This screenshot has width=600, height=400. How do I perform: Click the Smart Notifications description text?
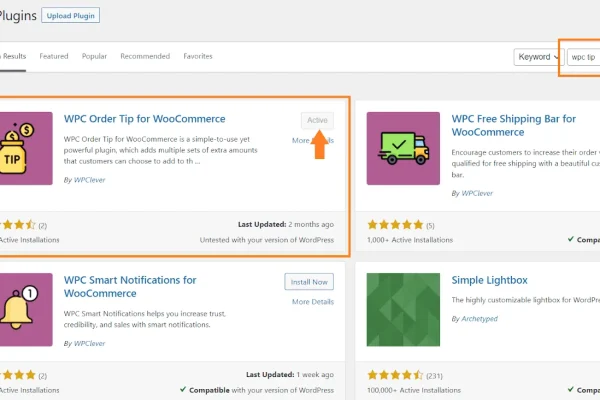[145, 319]
